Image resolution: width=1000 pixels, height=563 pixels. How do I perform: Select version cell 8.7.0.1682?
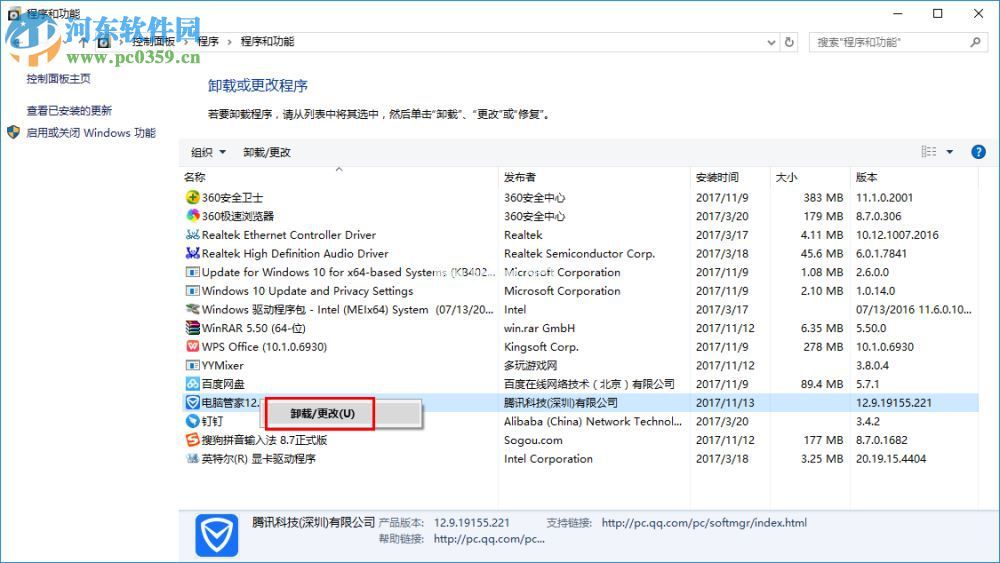pos(882,440)
